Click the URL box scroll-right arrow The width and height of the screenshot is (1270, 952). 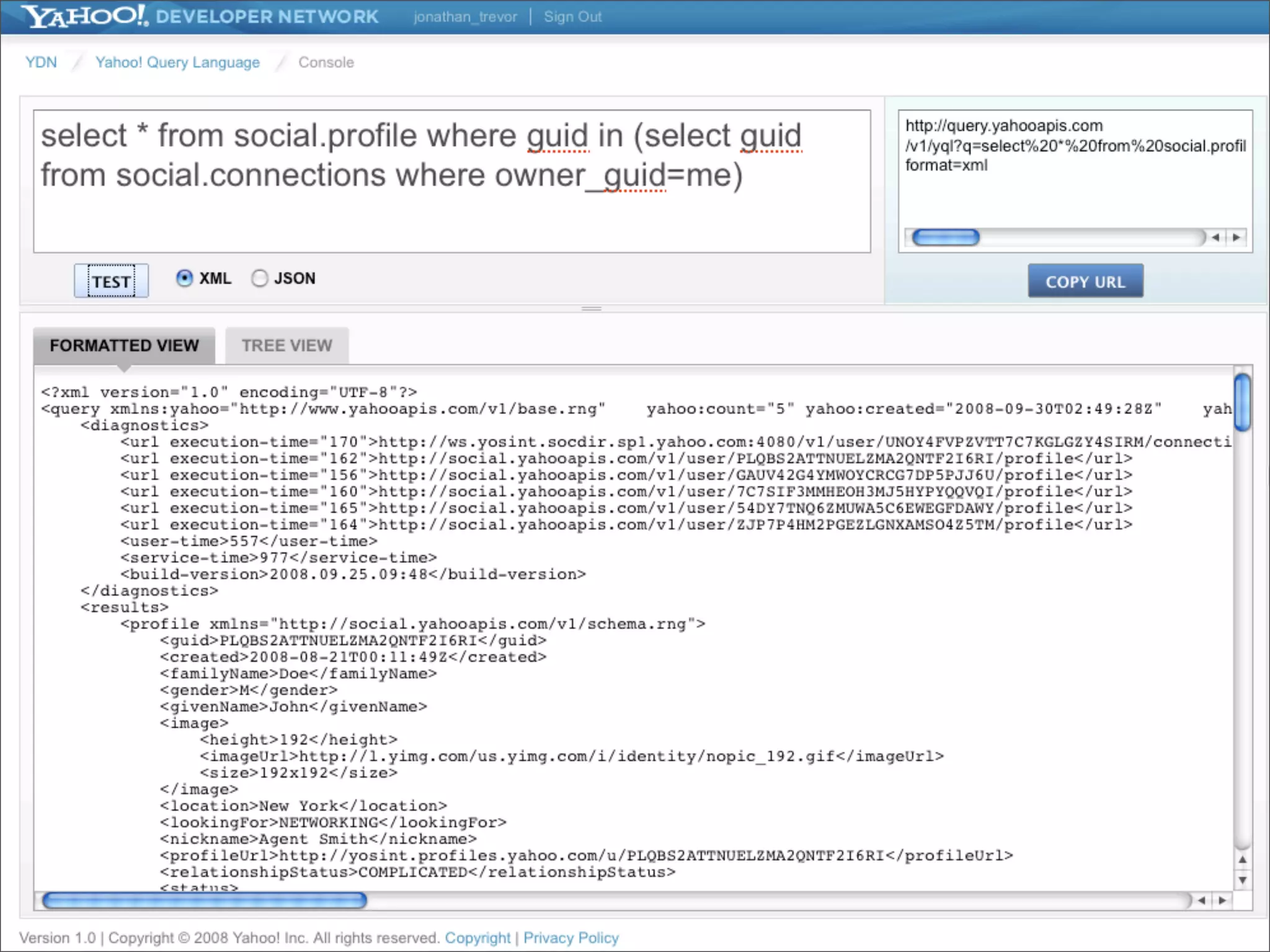[x=1237, y=237]
